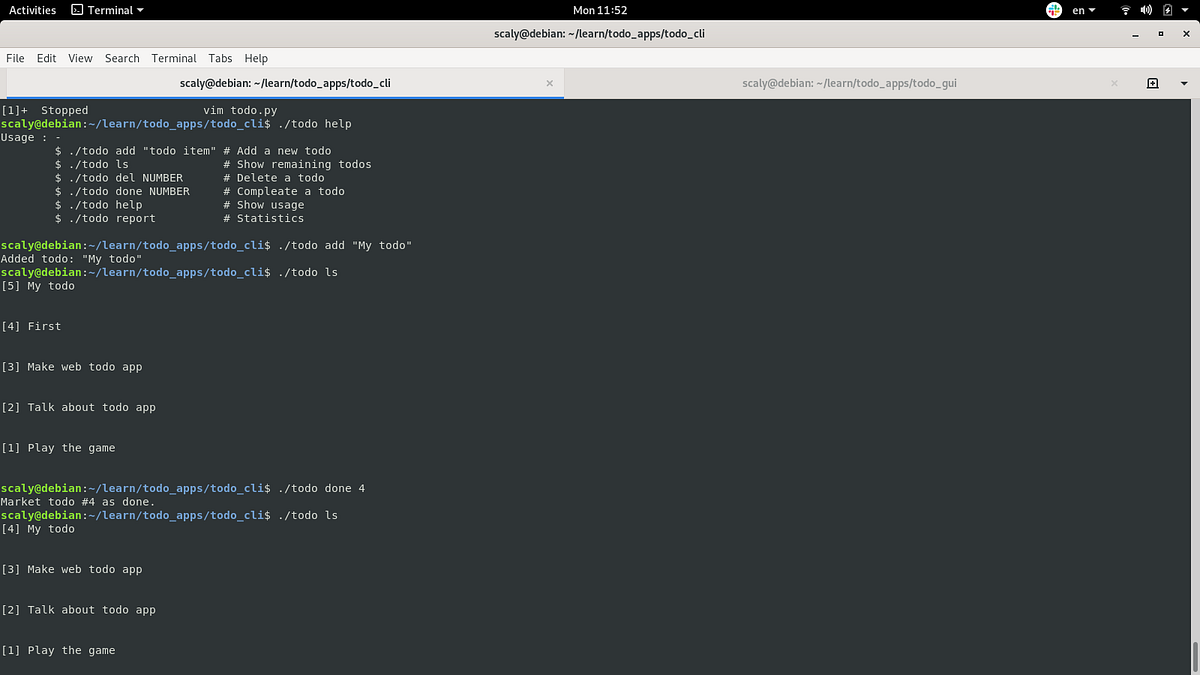Open the Edit menu
Image resolution: width=1200 pixels, height=675 pixels.
[x=46, y=58]
